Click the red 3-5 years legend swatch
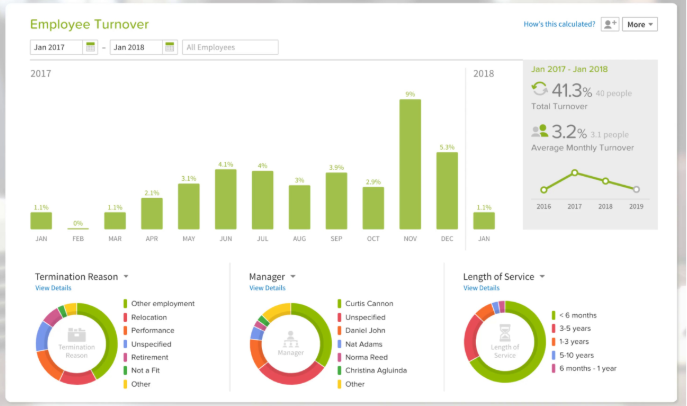Viewport: 687px width, 406px height. pos(553,328)
